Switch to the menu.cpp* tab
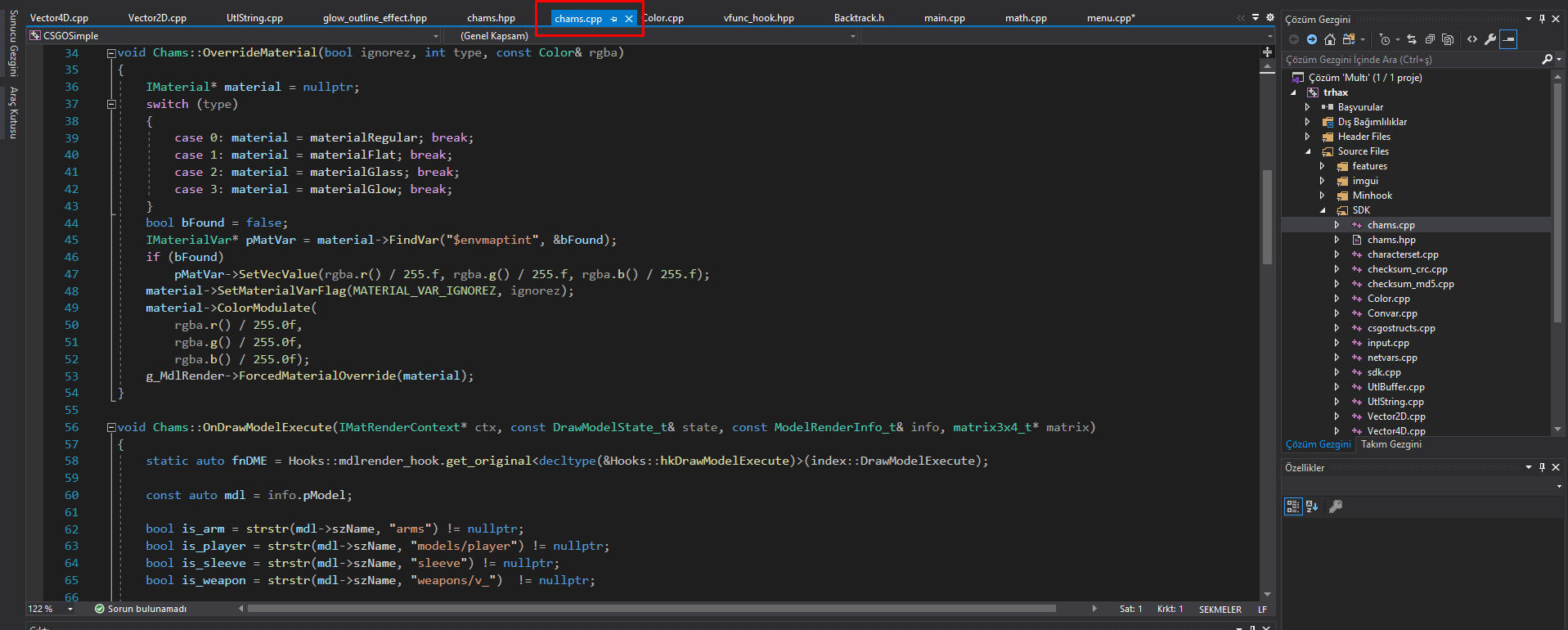The height and width of the screenshot is (630, 1568). pyautogui.click(x=1111, y=18)
